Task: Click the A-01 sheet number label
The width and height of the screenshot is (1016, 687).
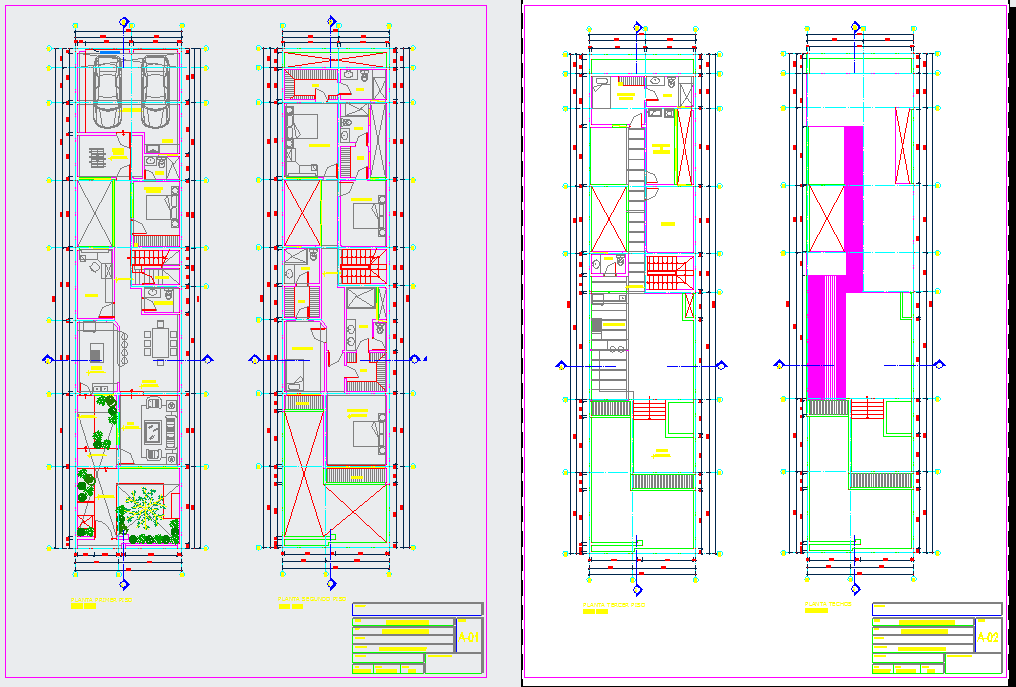Action: (468, 636)
